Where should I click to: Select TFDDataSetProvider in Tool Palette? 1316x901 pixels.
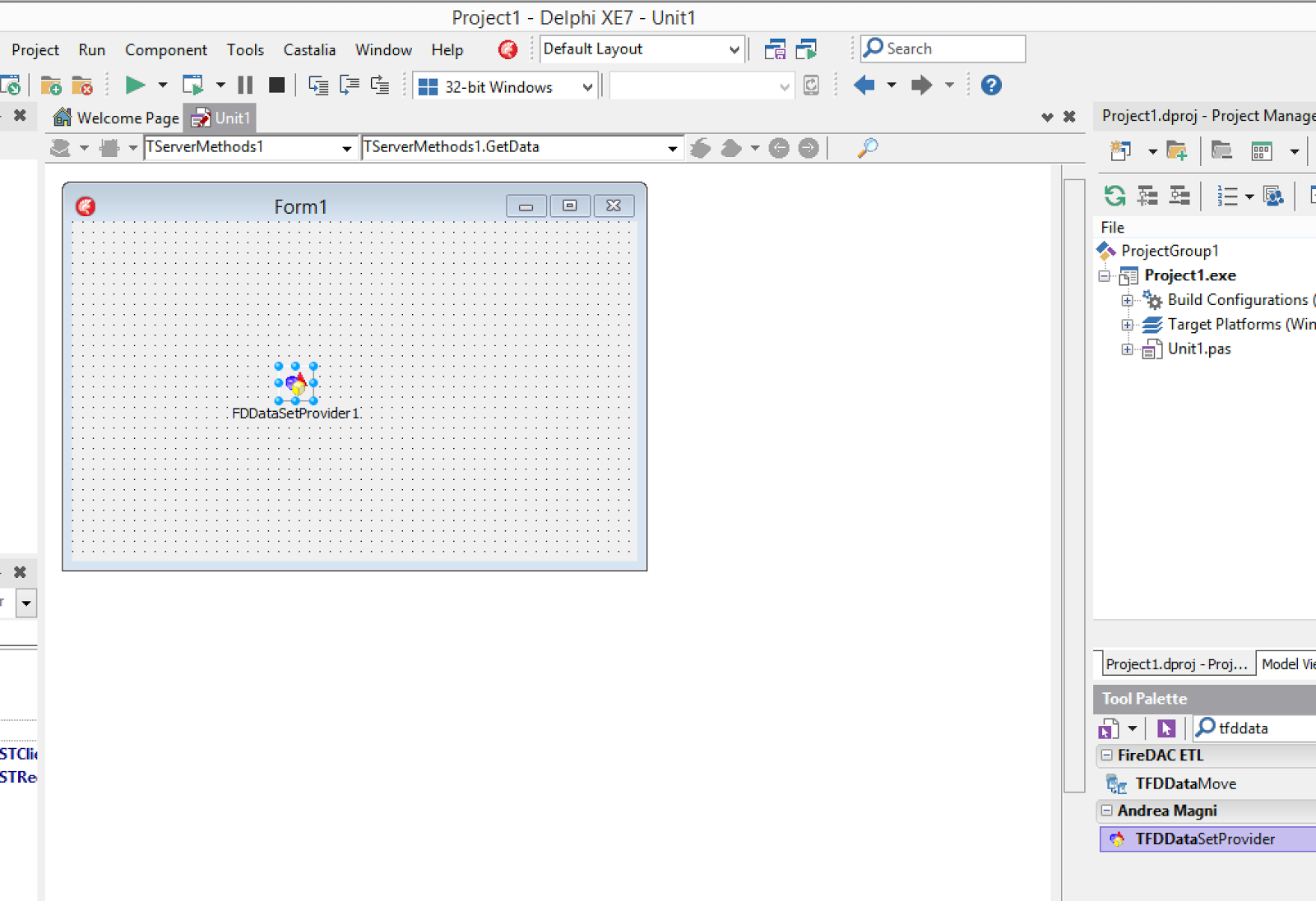click(x=1207, y=839)
